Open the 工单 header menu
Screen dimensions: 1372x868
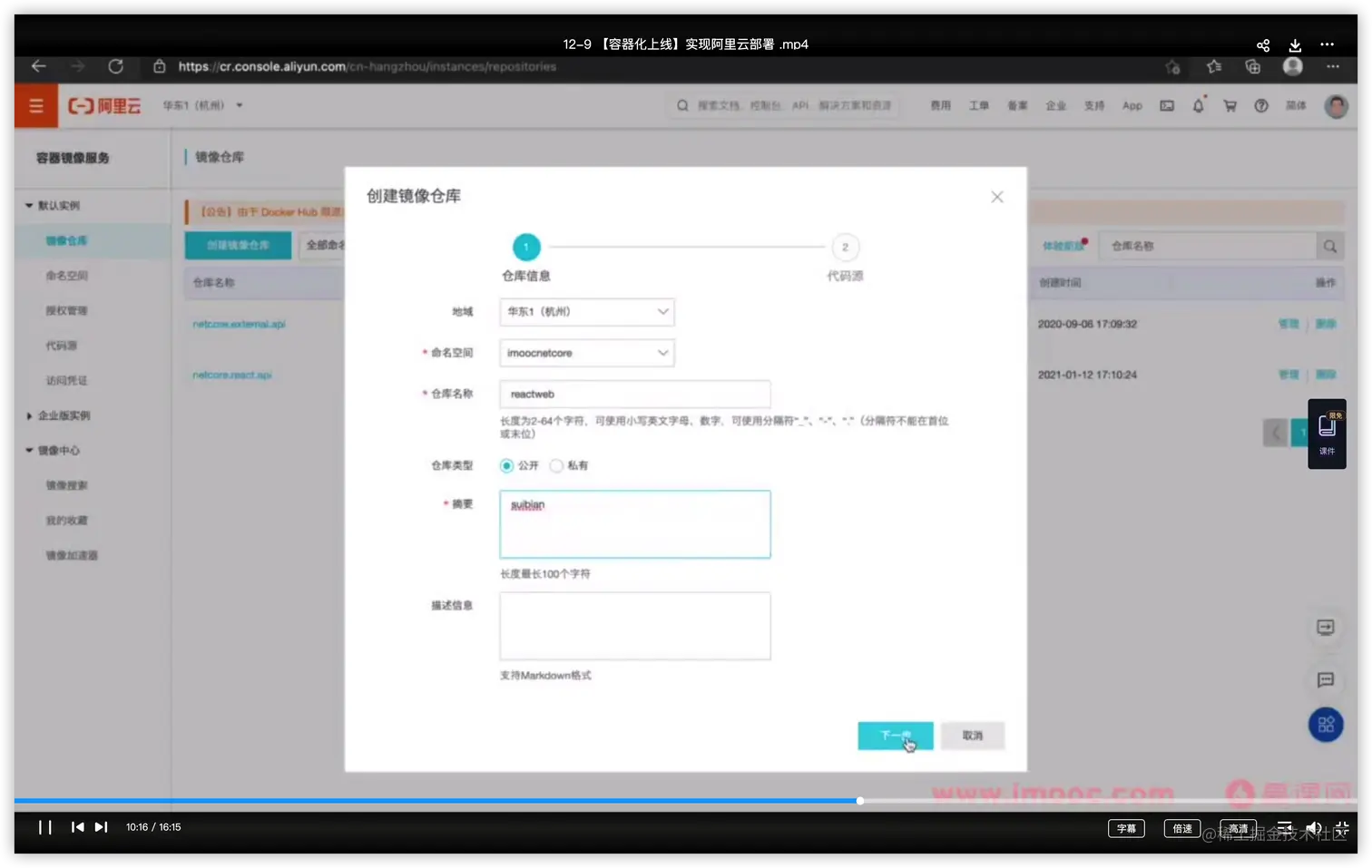(978, 106)
